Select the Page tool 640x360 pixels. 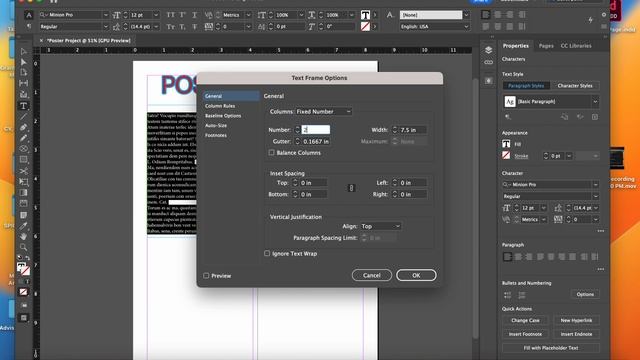click(x=23, y=73)
